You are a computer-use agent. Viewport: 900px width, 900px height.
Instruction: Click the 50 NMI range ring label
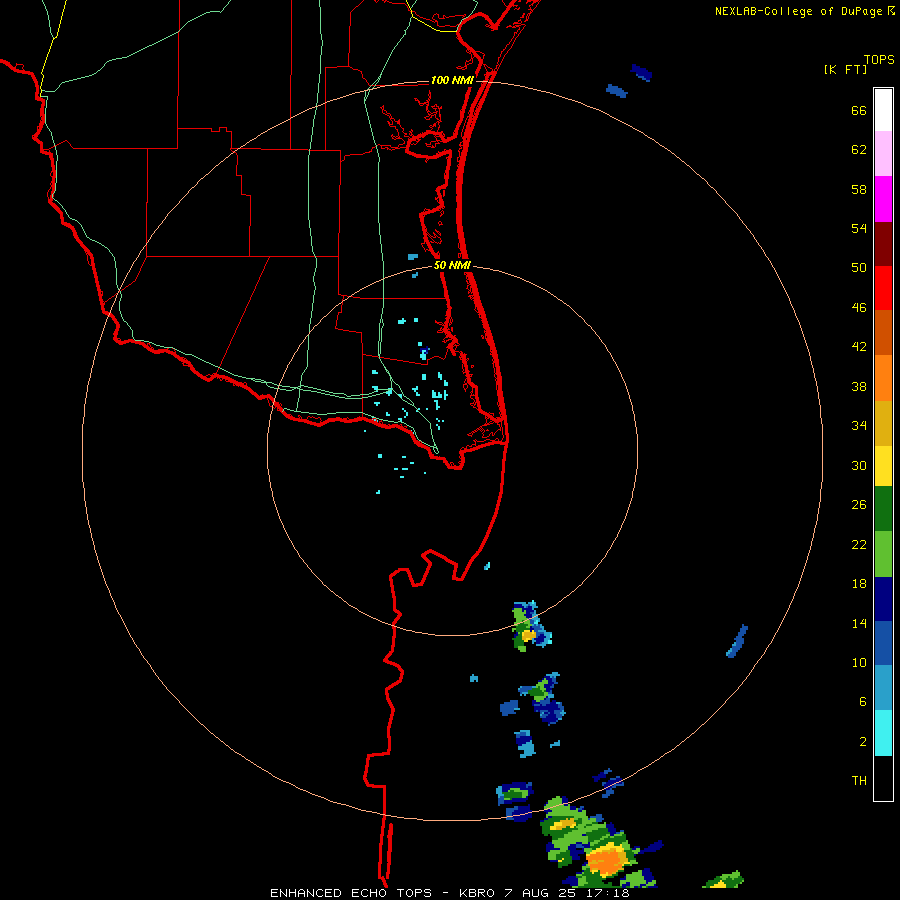(x=452, y=265)
